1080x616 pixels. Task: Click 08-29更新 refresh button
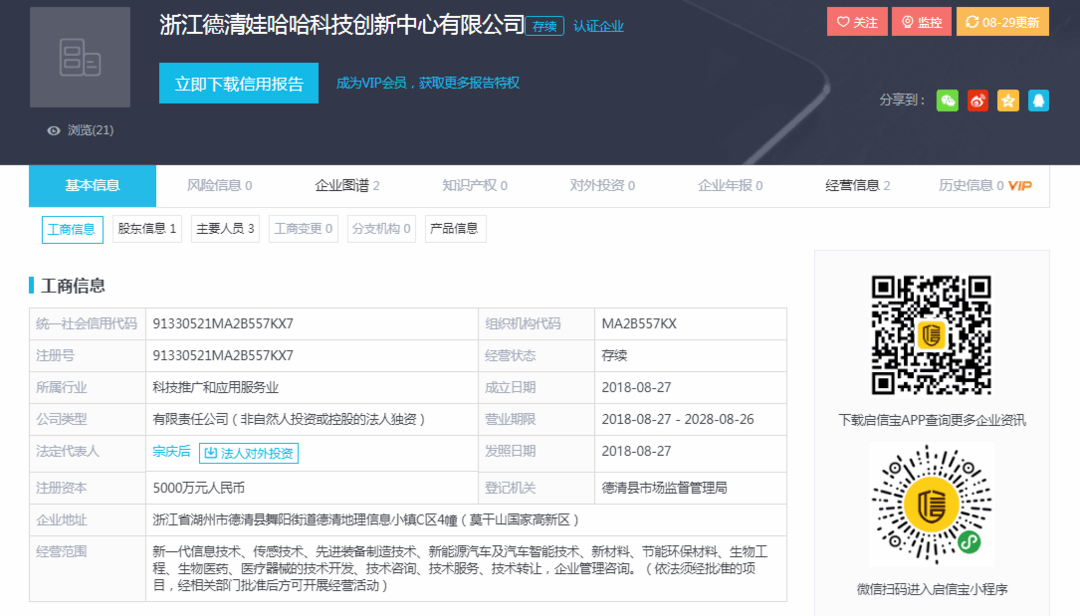coord(1002,22)
